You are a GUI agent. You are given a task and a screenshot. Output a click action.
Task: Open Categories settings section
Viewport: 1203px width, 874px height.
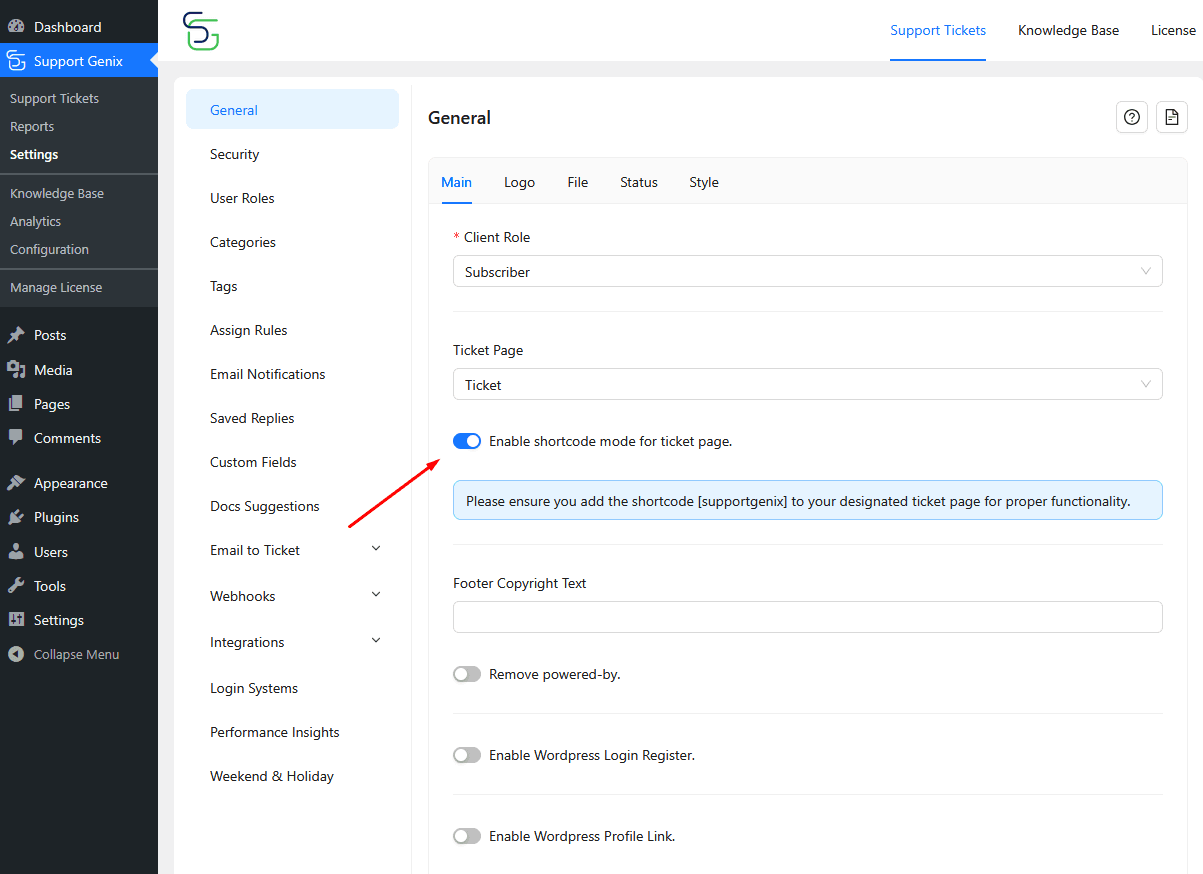pyautogui.click(x=292, y=242)
